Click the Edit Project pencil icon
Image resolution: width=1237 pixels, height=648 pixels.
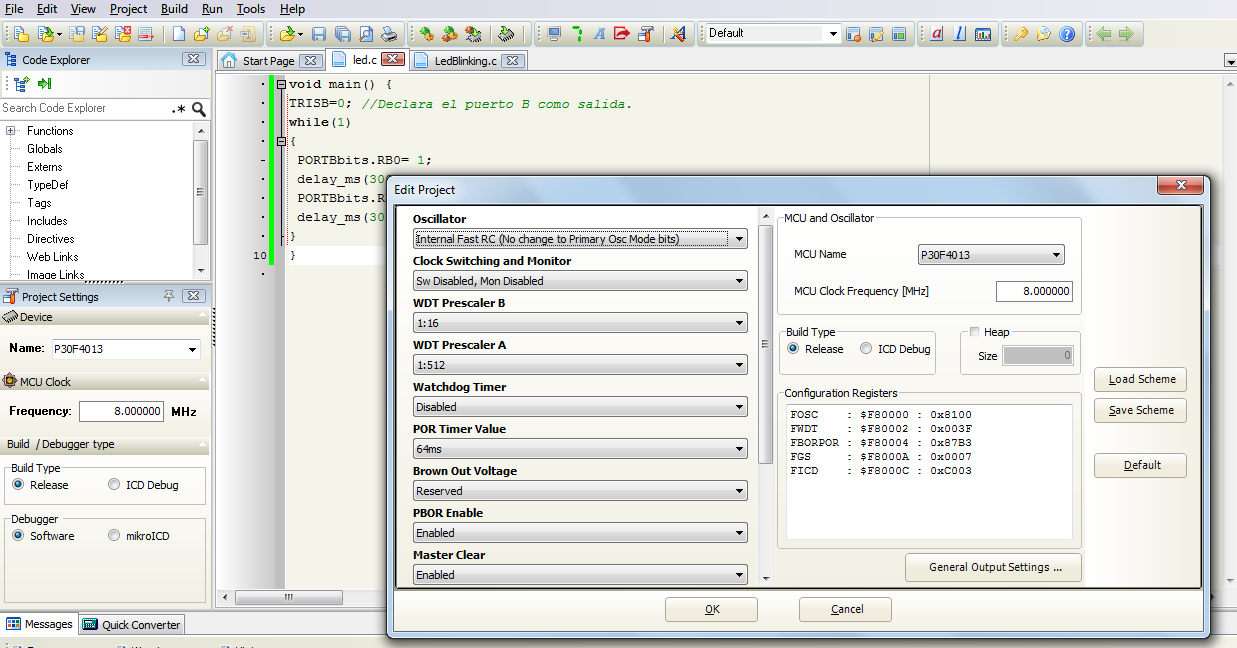tap(100, 34)
